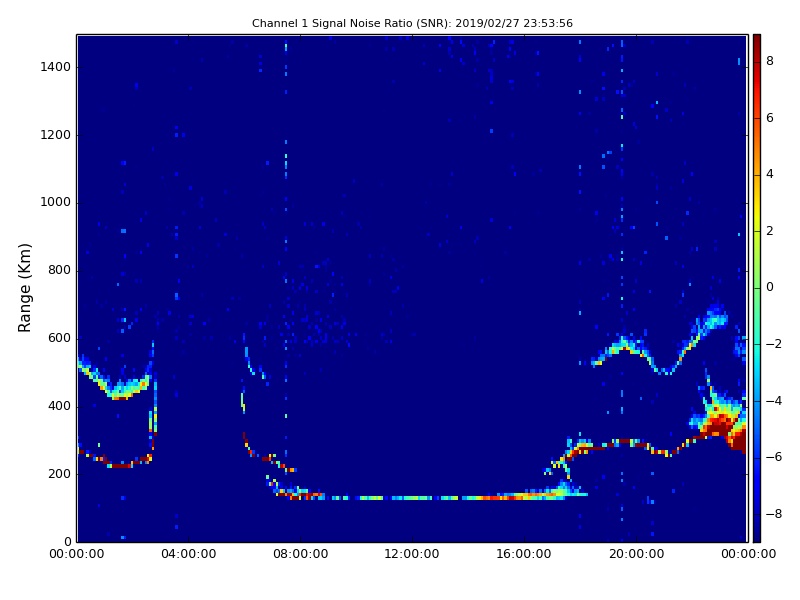This screenshot has width=800, height=600.
Task: Click the colorbar label 4
Action: [770, 174]
